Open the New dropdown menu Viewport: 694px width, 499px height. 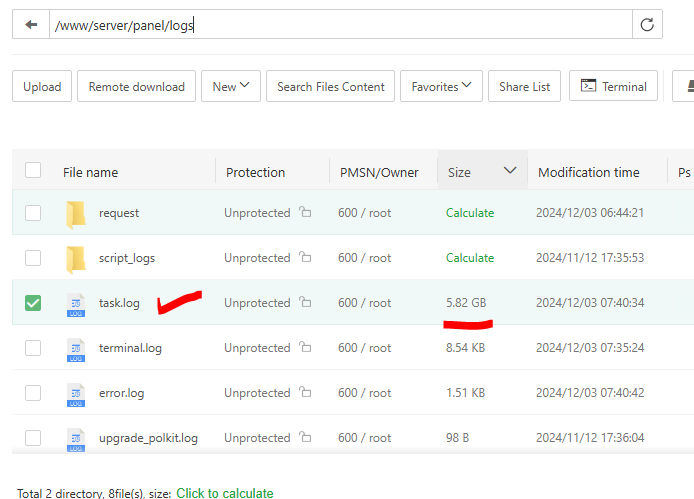click(231, 86)
